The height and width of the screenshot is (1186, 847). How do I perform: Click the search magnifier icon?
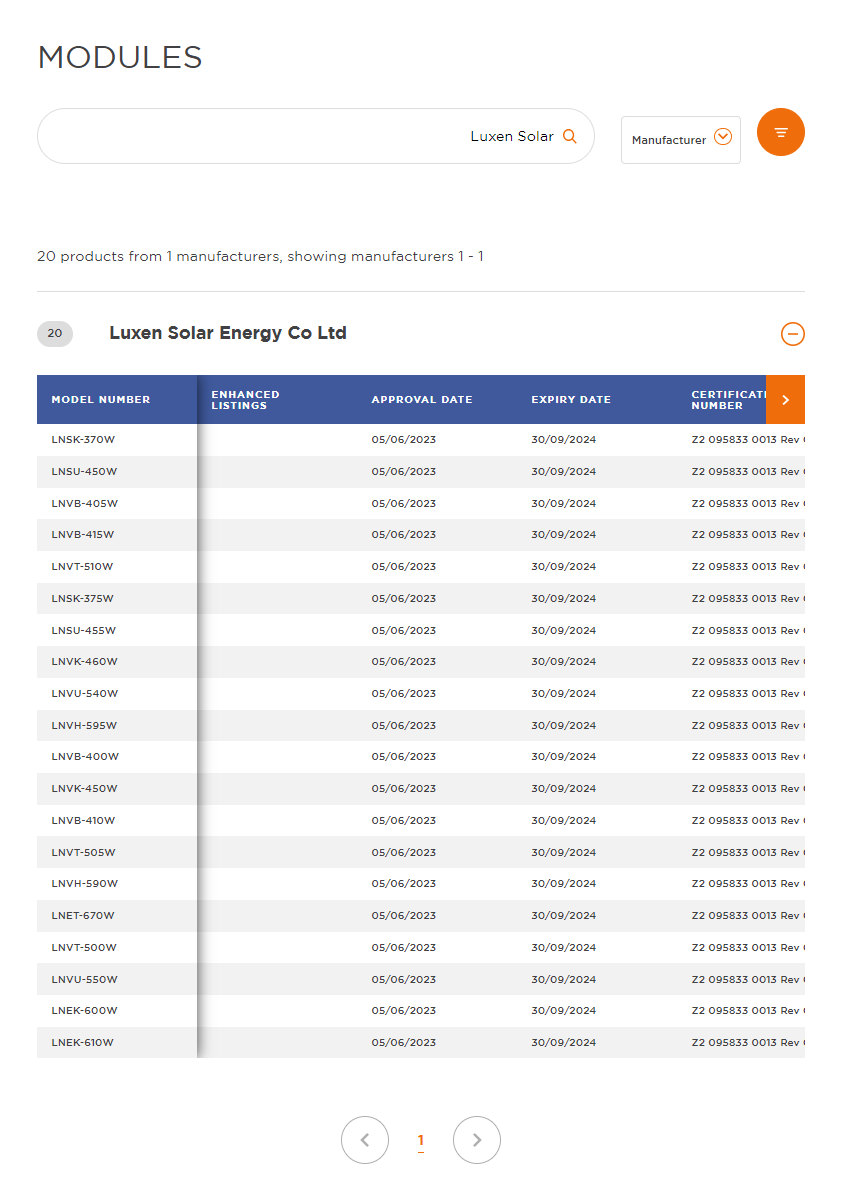click(569, 136)
